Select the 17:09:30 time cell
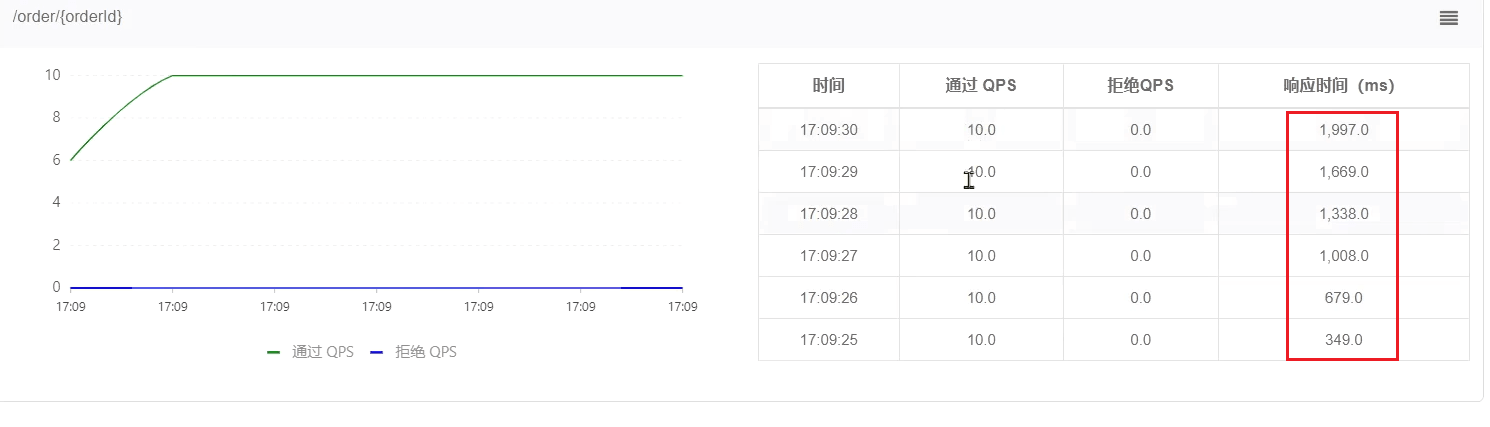 coord(828,130)
